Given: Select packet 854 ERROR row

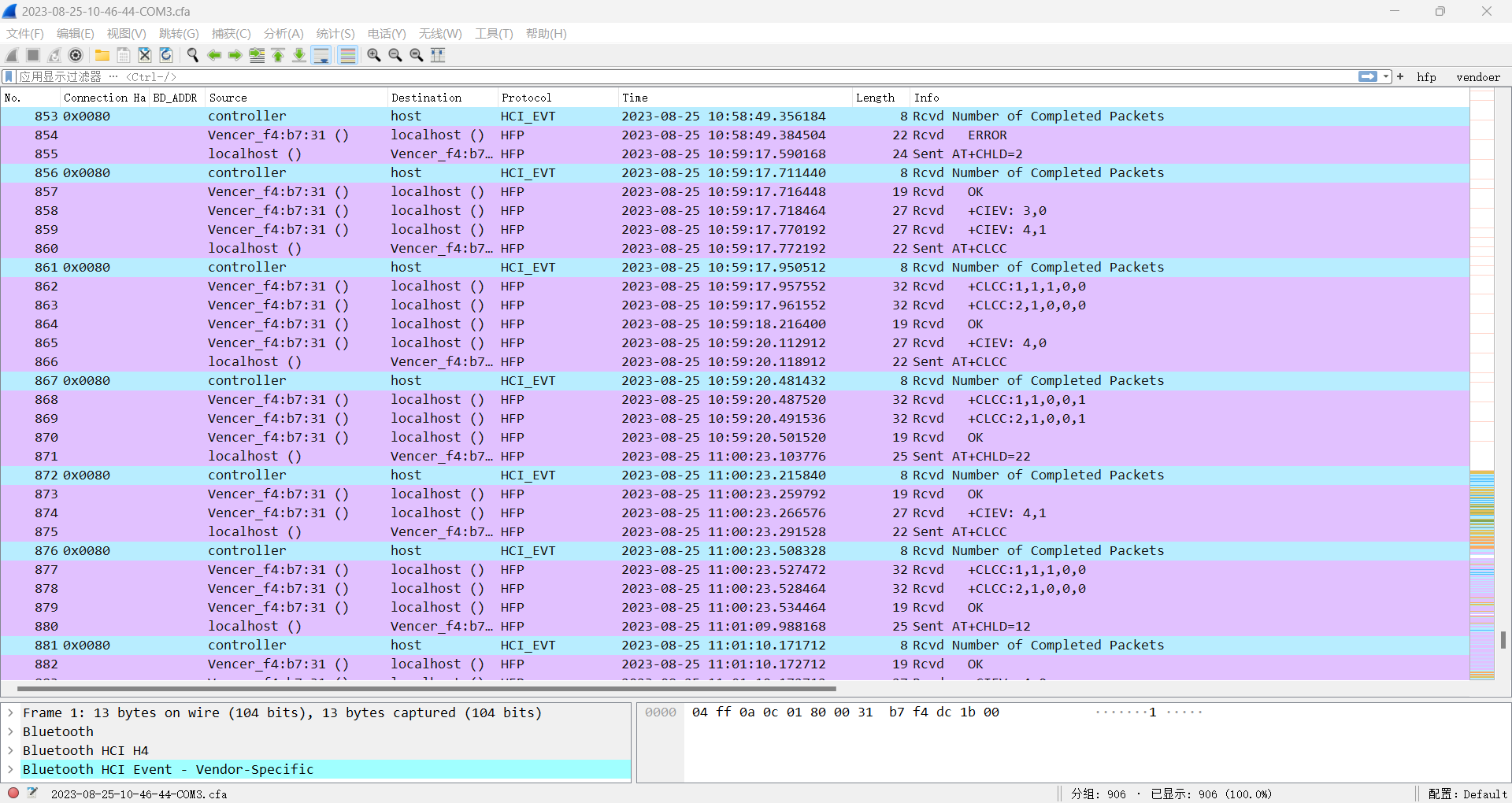Looking at the screenshot, I should (735, 135).
